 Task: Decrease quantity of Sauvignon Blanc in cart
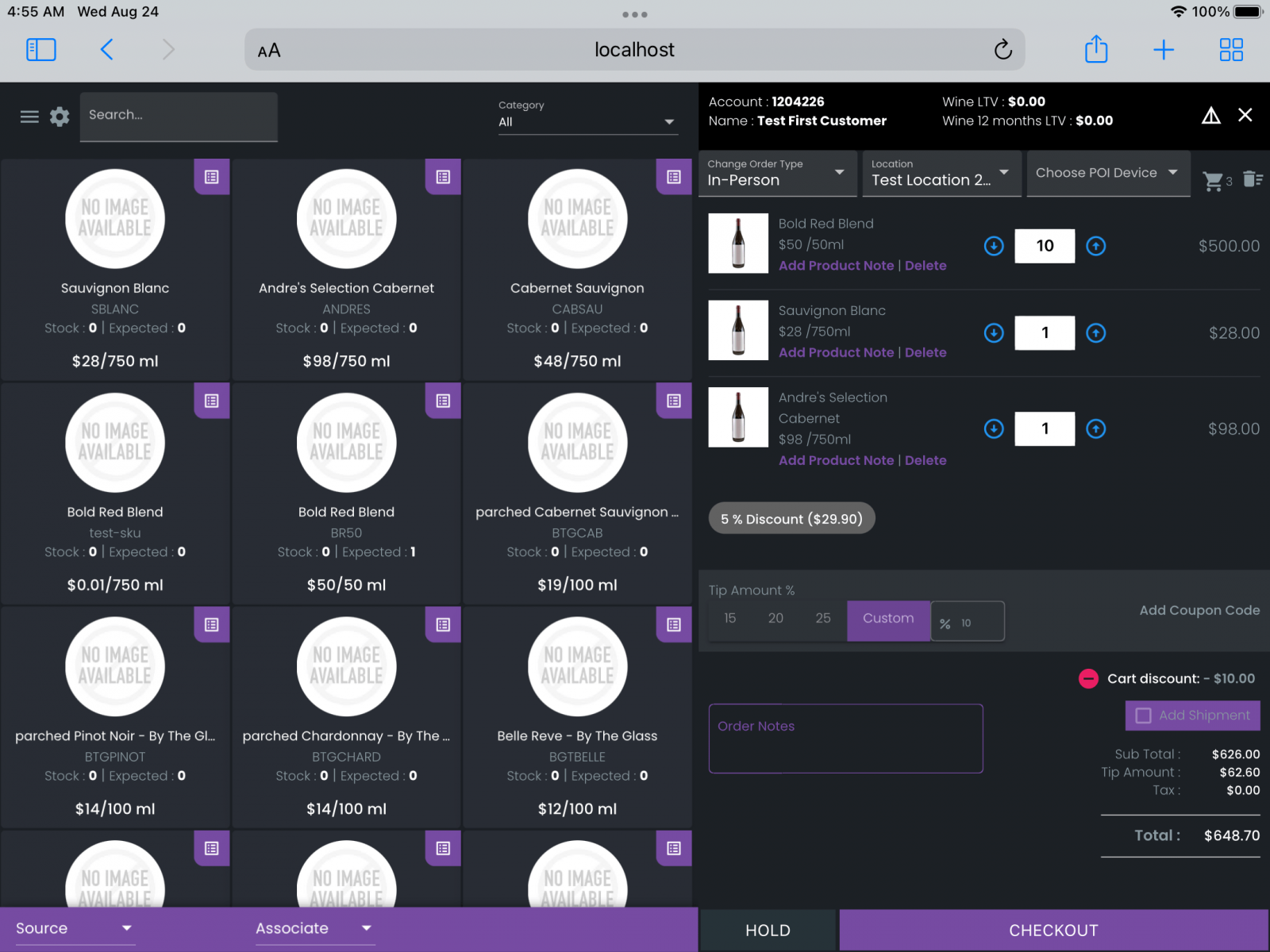pos(994,333)
